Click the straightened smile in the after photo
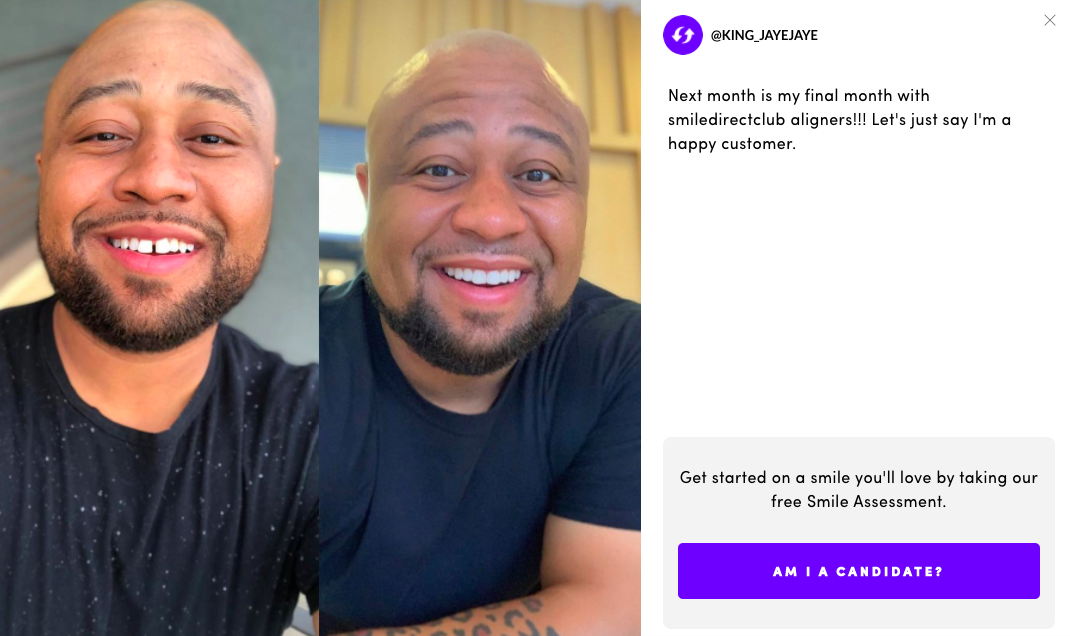The width and height of the screenshot is (1070, 636). [482, 276]
